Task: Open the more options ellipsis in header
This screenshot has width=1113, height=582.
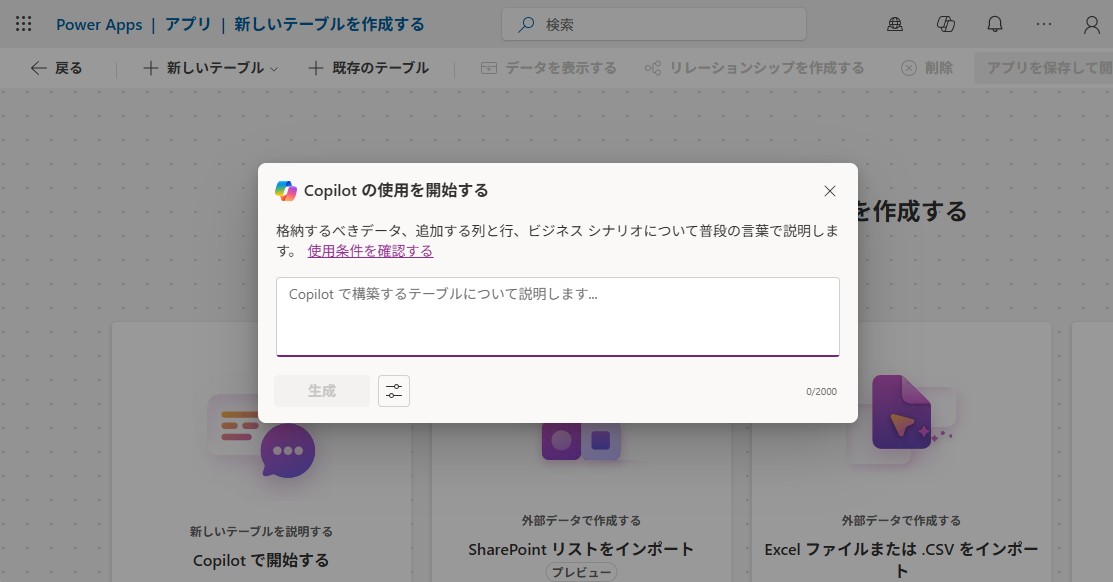Action: tap(1044, 24)
